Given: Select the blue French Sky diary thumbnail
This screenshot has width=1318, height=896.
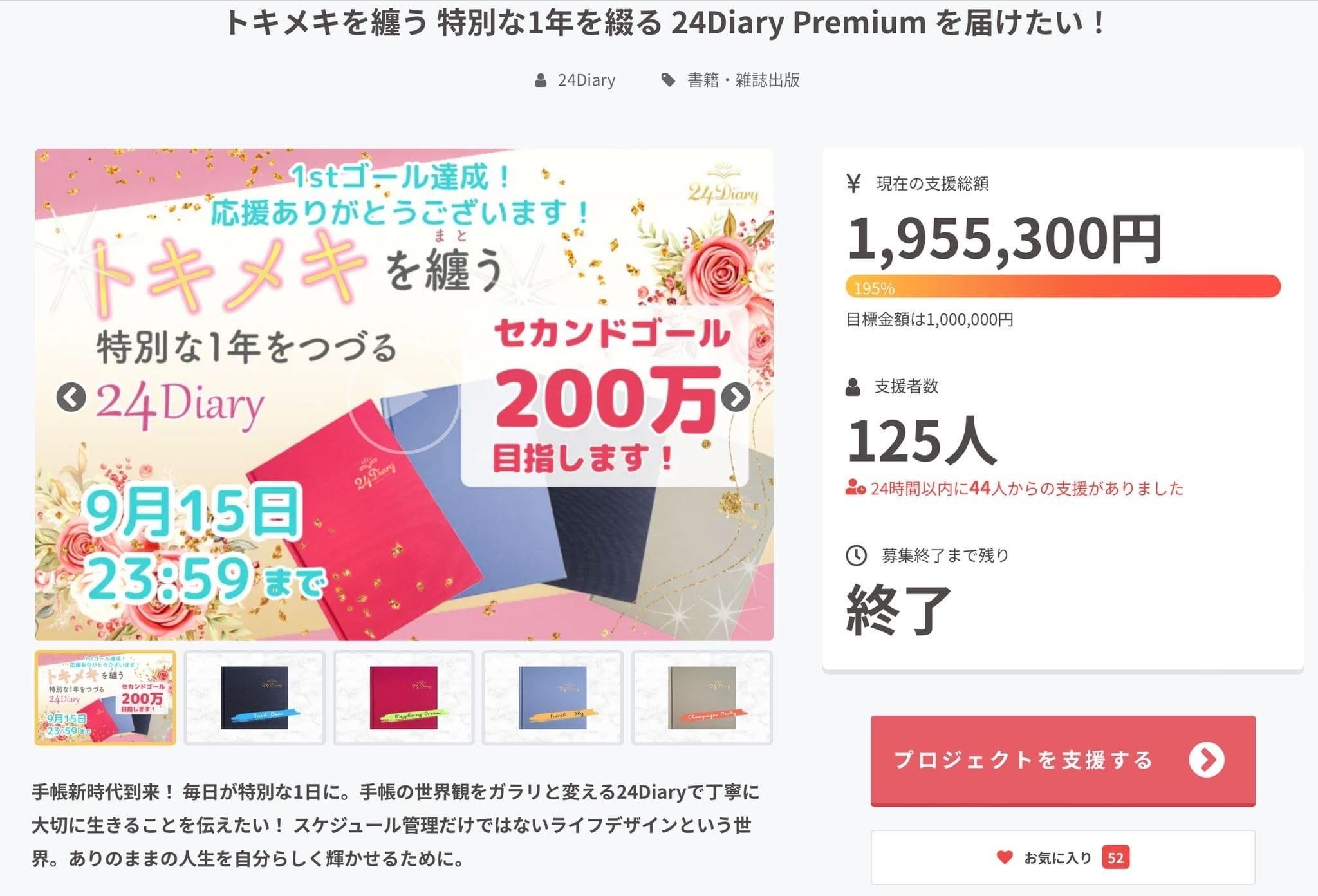Looking at the screenshot, I should (553, 698).
